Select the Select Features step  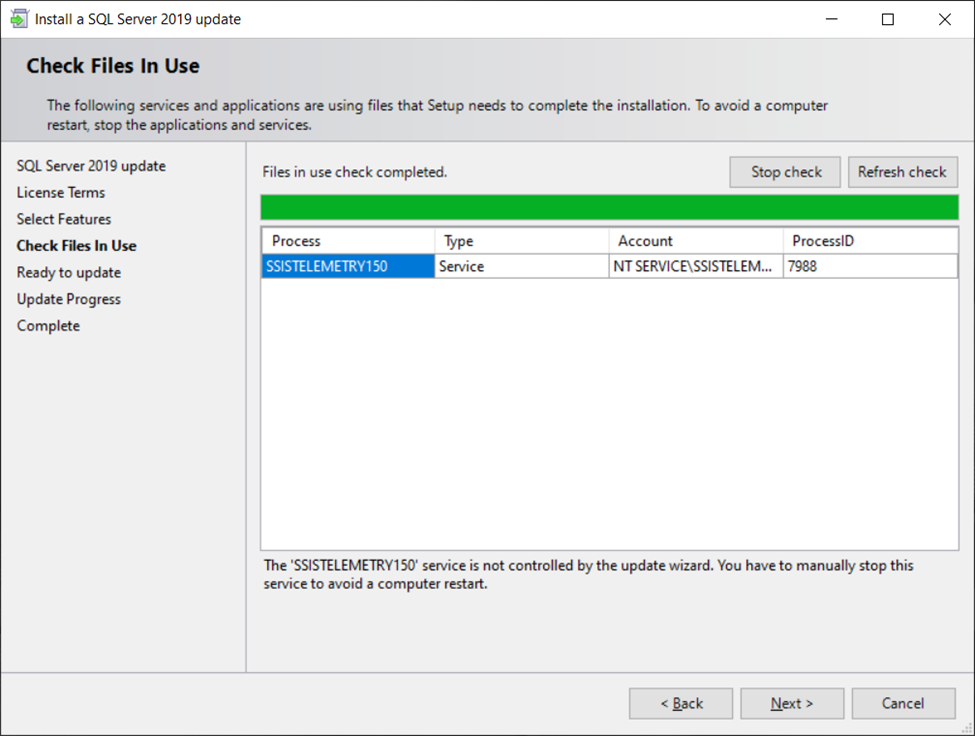(64, 219)
